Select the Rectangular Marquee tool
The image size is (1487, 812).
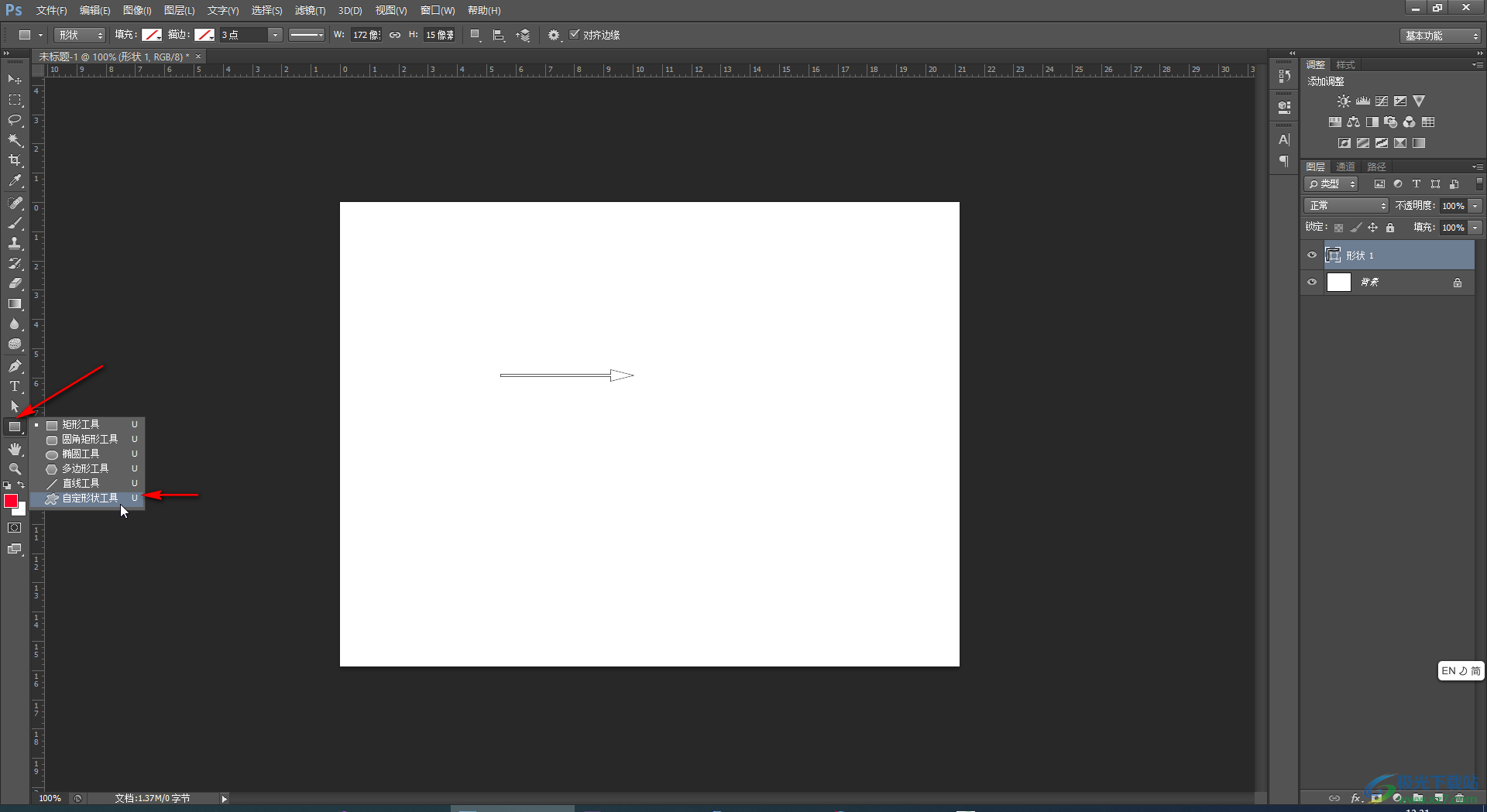tap(15, 100)
